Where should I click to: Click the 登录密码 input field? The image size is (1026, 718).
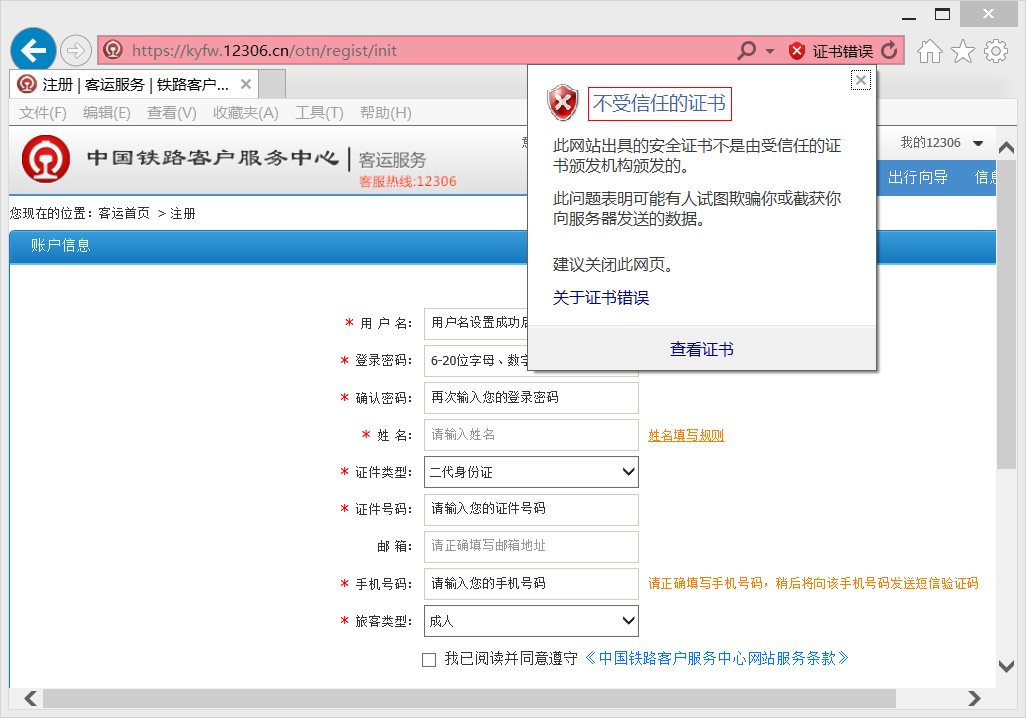[x=476, y=361]
